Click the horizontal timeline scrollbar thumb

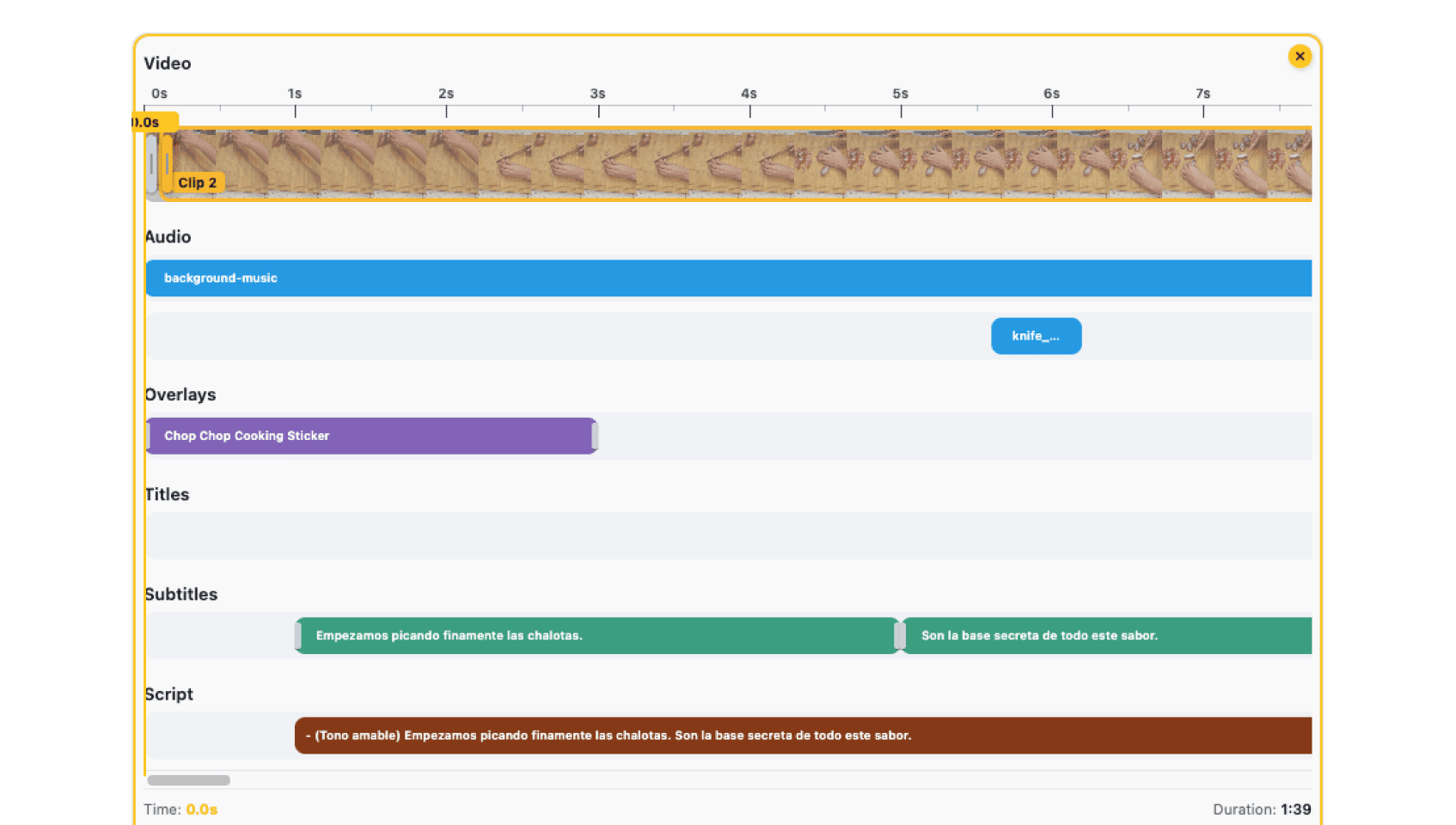click(x=188, y=780)
